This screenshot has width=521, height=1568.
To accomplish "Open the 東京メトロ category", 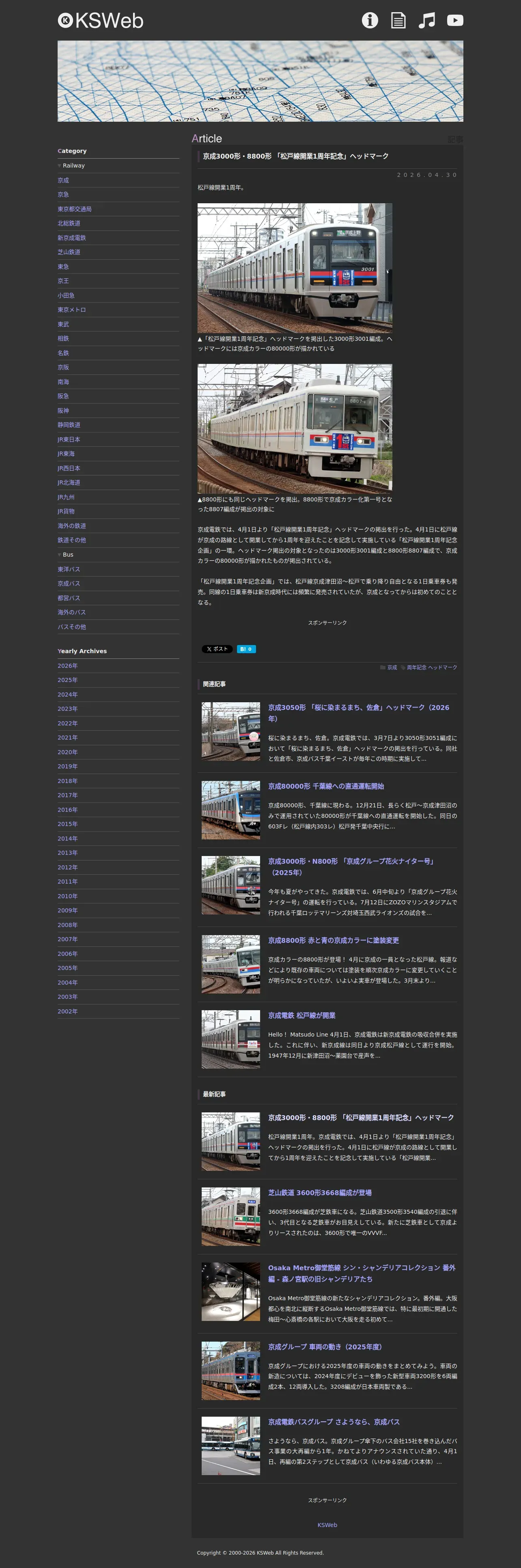I will [72, 310].
